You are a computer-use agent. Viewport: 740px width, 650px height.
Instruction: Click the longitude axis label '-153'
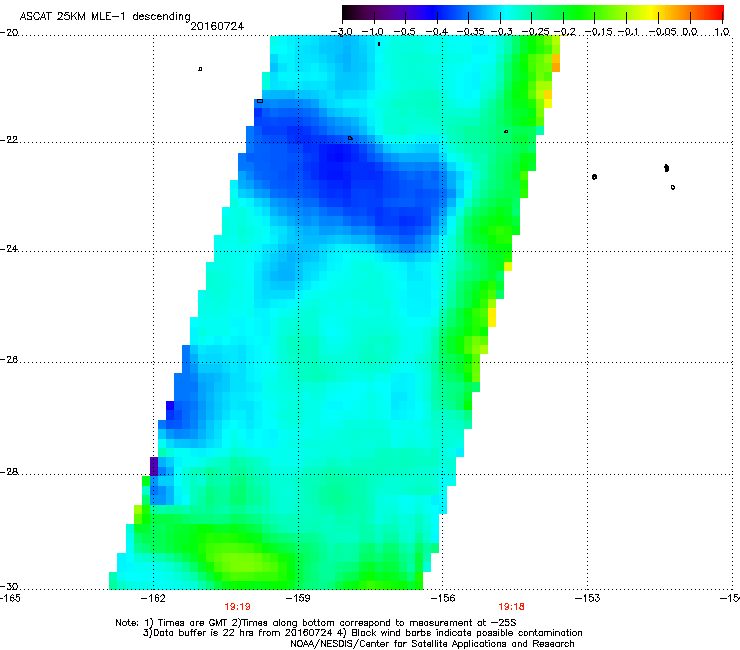click(588, 598)
